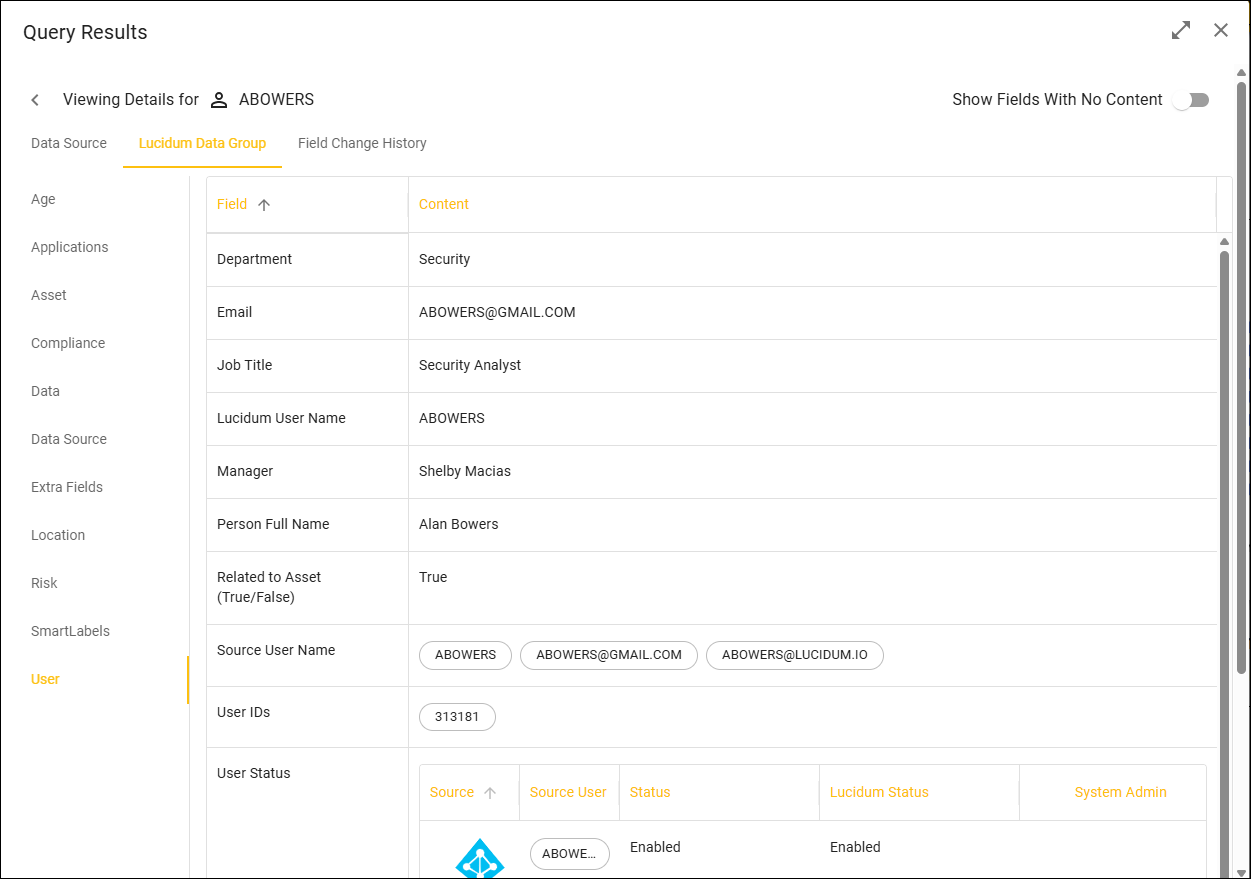Click the Job Title field label
Image resolution: width=1251 pixels, height=879 pixels.
click(244, 365)
